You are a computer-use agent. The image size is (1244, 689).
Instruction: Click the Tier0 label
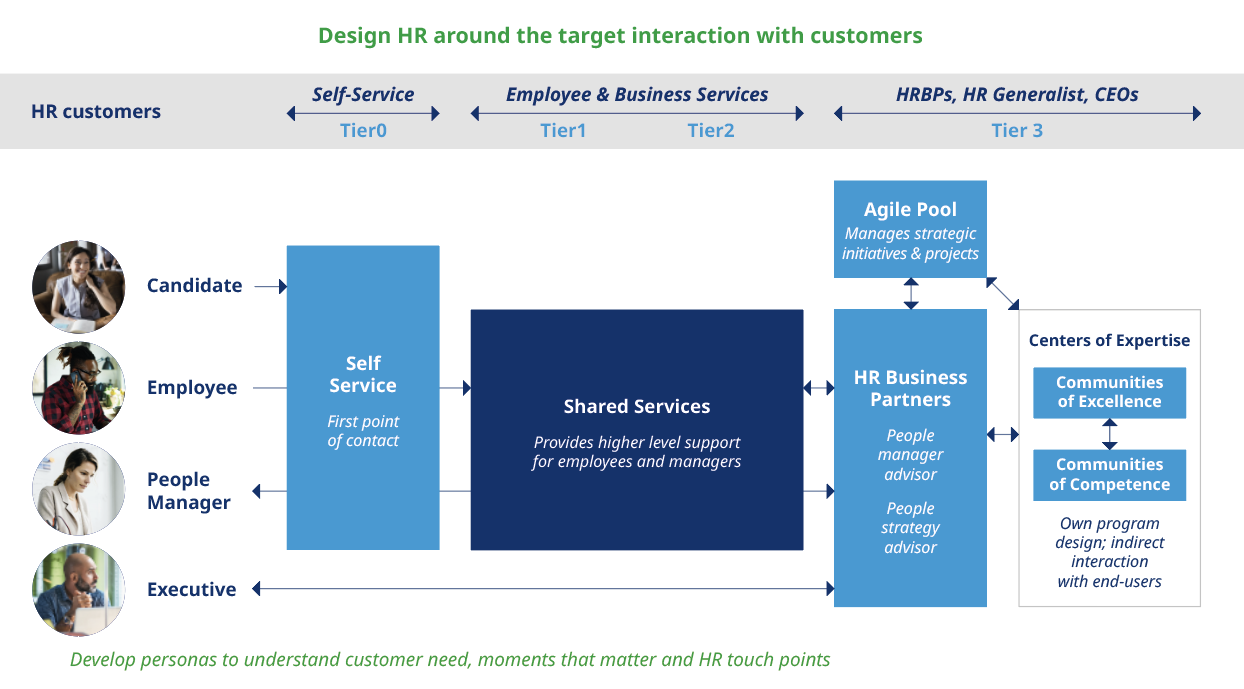(363, 130)
